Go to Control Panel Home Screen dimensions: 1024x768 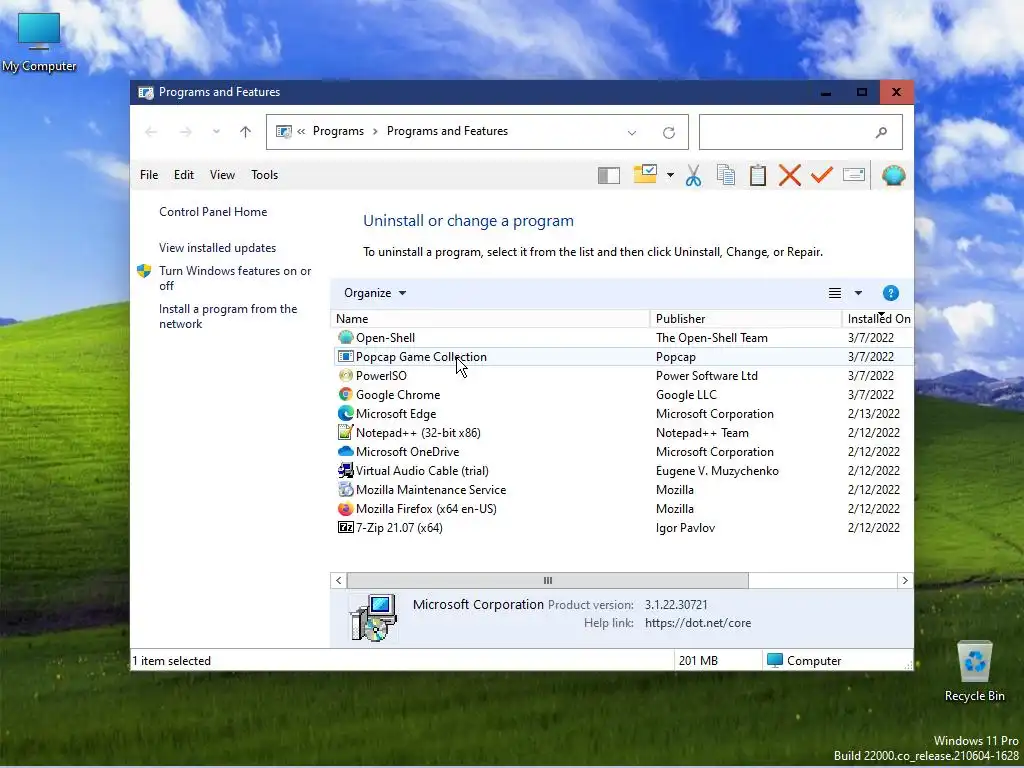coord(213,212)
